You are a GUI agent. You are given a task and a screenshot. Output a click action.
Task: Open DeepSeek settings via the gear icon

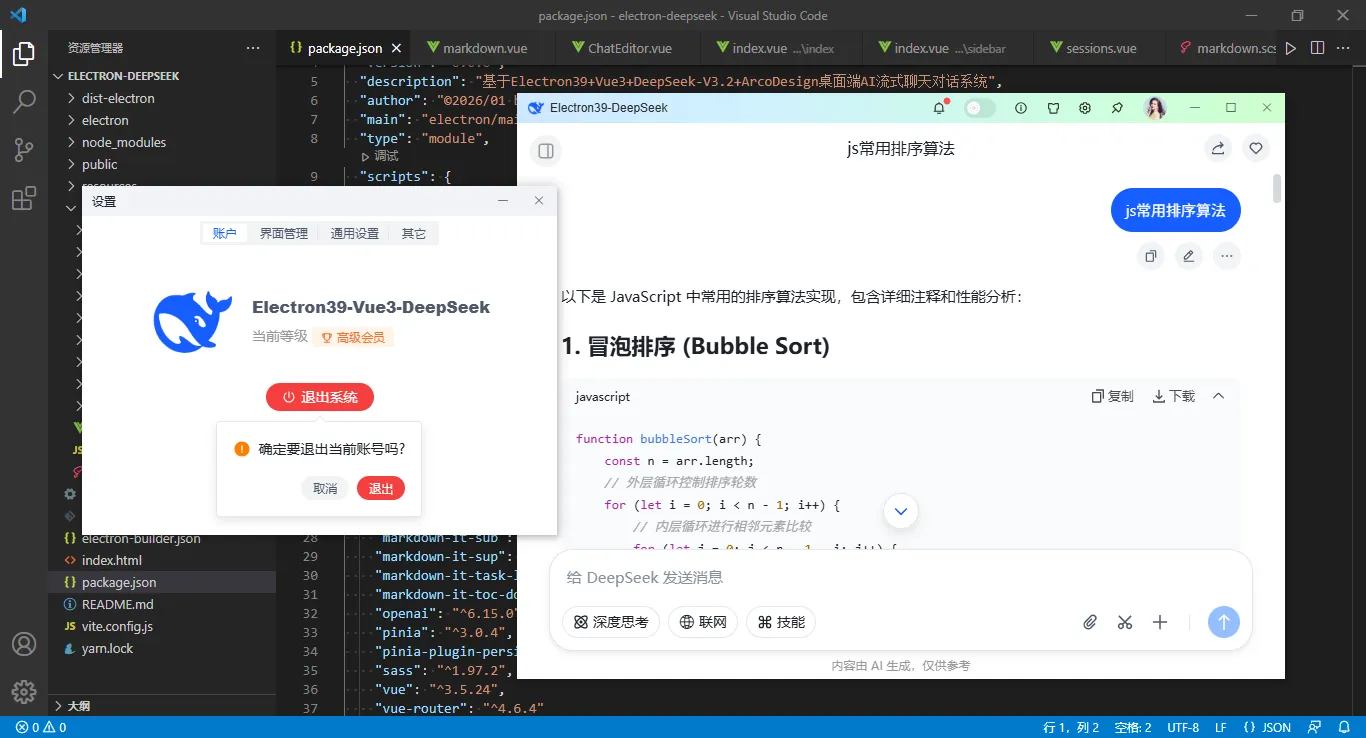click(x=1084, y=107)
